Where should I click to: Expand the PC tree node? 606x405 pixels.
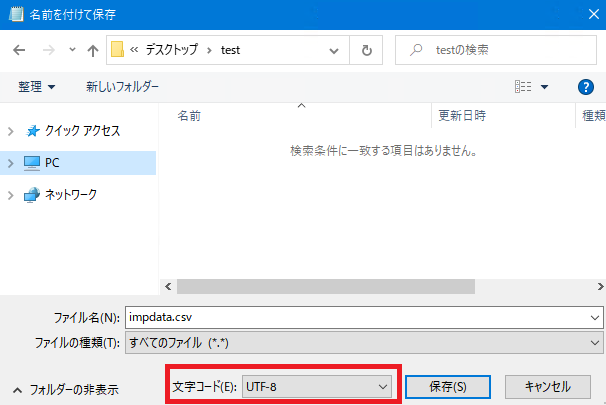(x=11, y=163)
